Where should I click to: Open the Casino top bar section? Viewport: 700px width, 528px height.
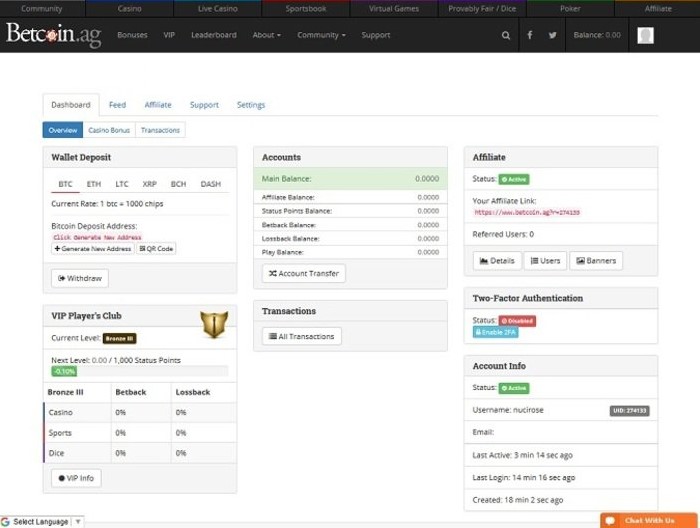tap(129, 8)
